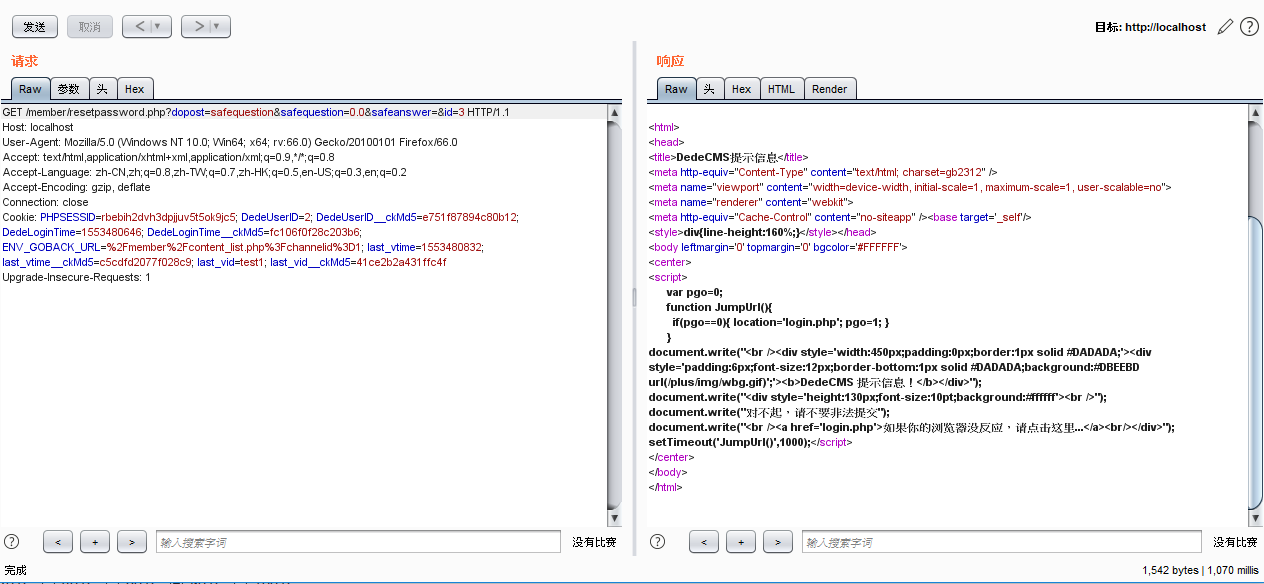Screen dimensions: 1264x584
Task: Open the response Render tab
Action: click(830, 89)
